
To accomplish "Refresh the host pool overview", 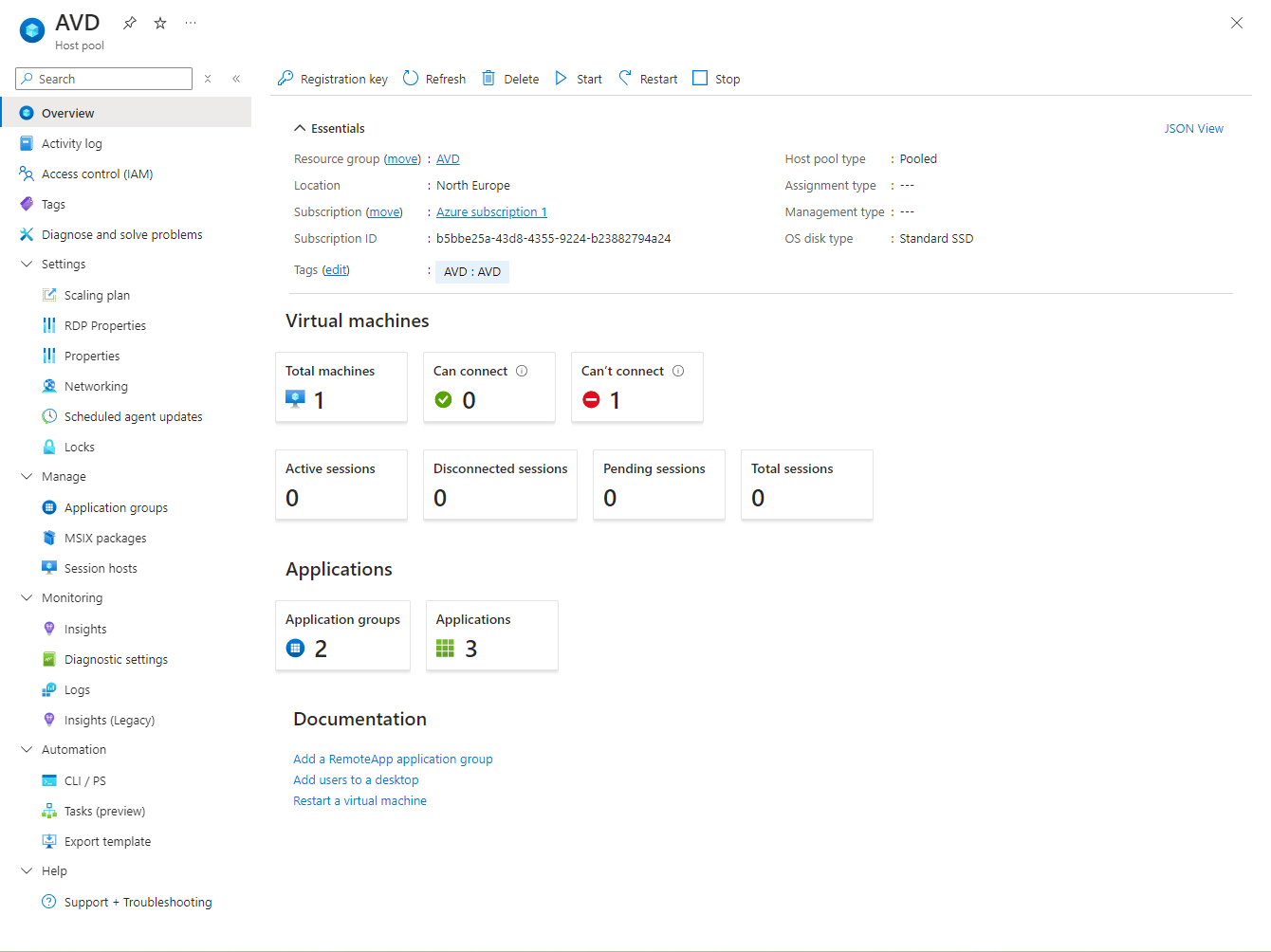I will (x=434, y=79).
